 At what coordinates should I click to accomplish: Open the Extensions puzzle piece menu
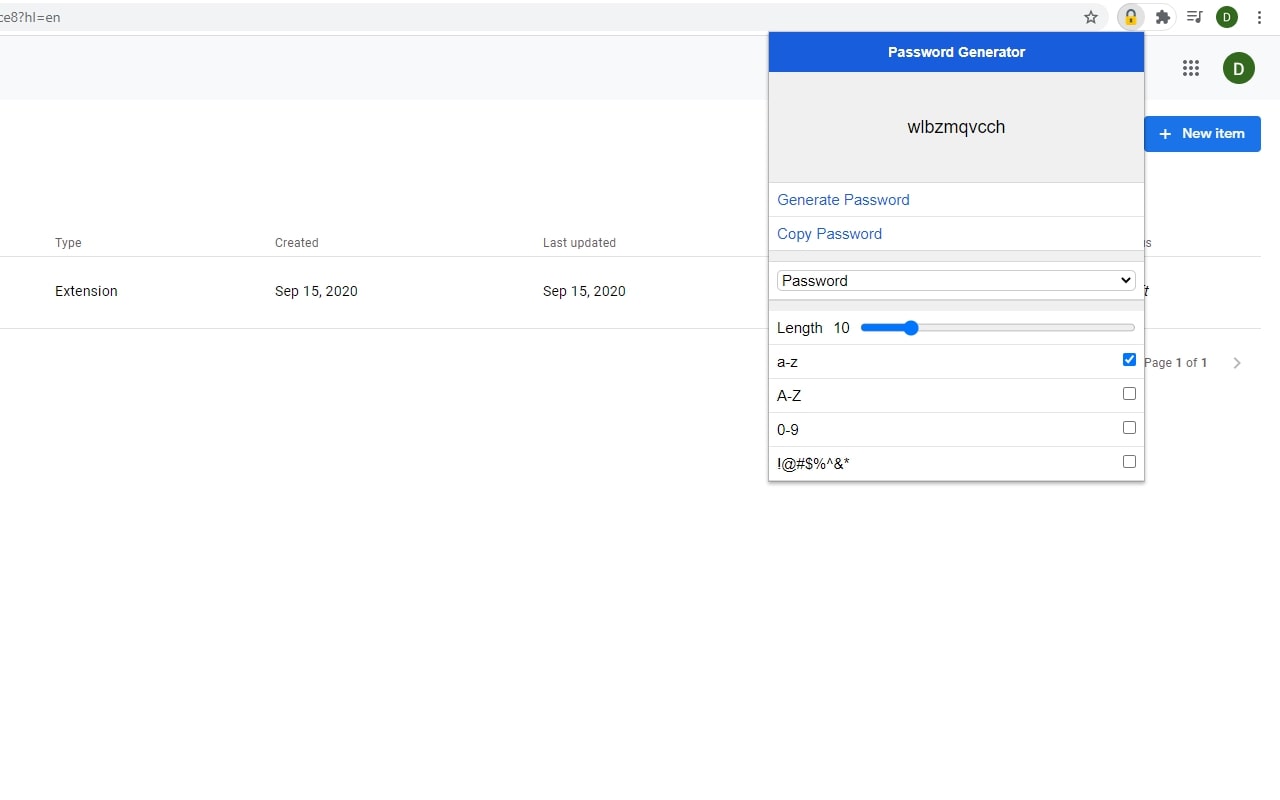point(1162,17)
